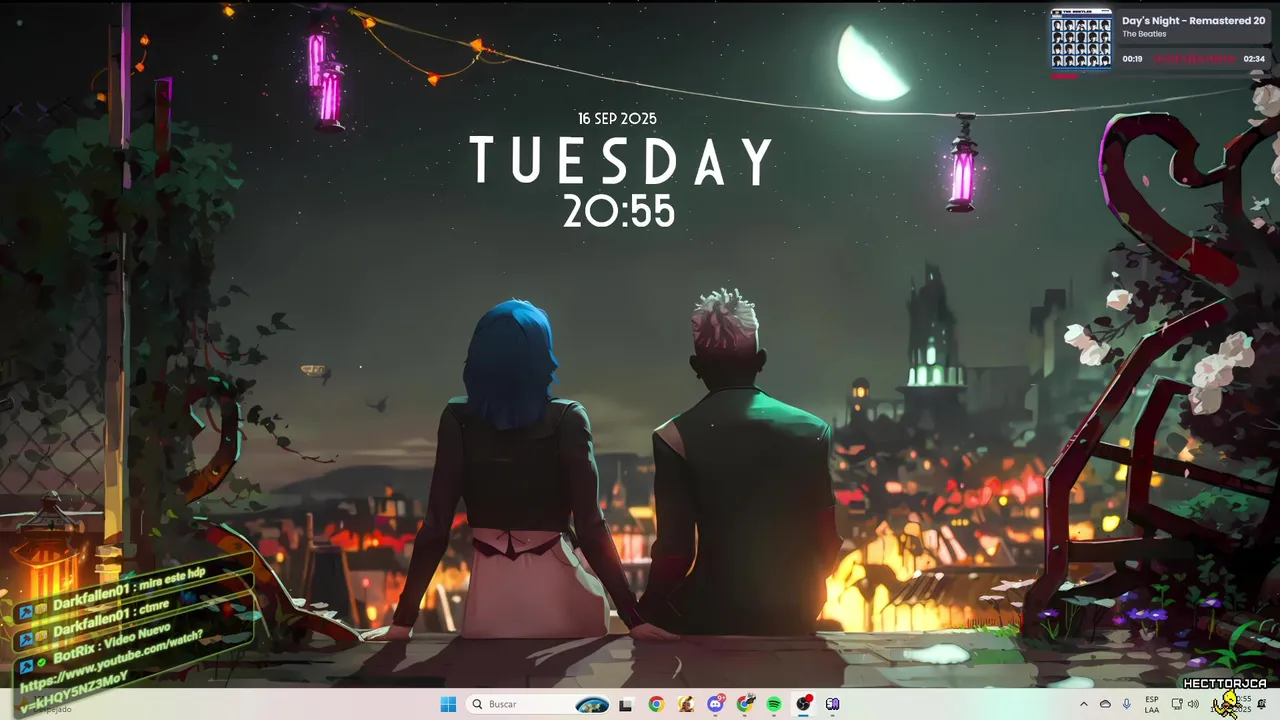Viewport: 1280px width, 720px height.
Task: Click the TUESDAY day widget
Action: coord(622,161)
